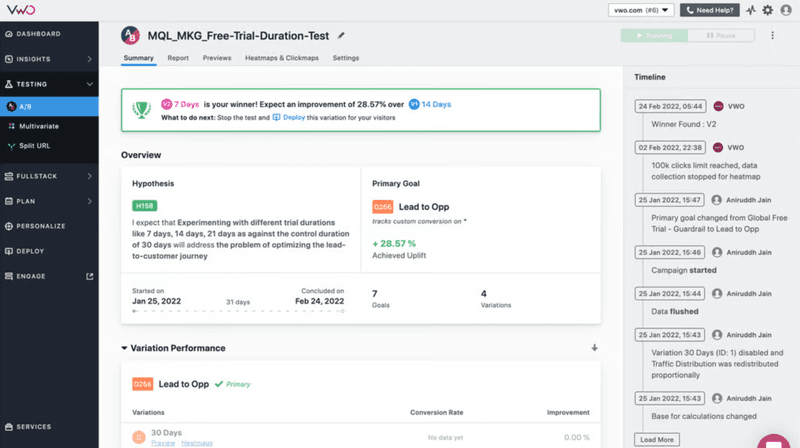Screen dimensions: 800x448
Task: Expand the Insights sidebar section
Action: 90,59
